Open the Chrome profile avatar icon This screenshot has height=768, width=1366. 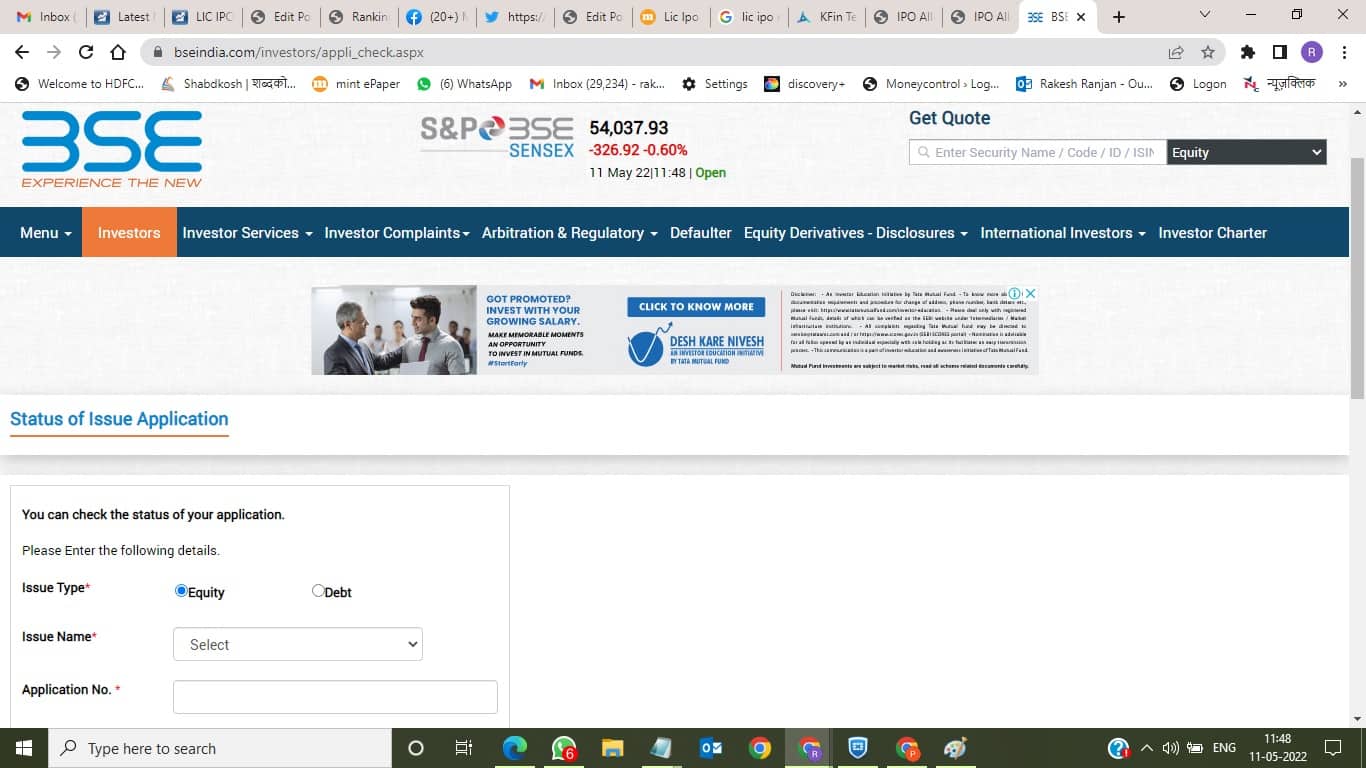pos(1311,52)
